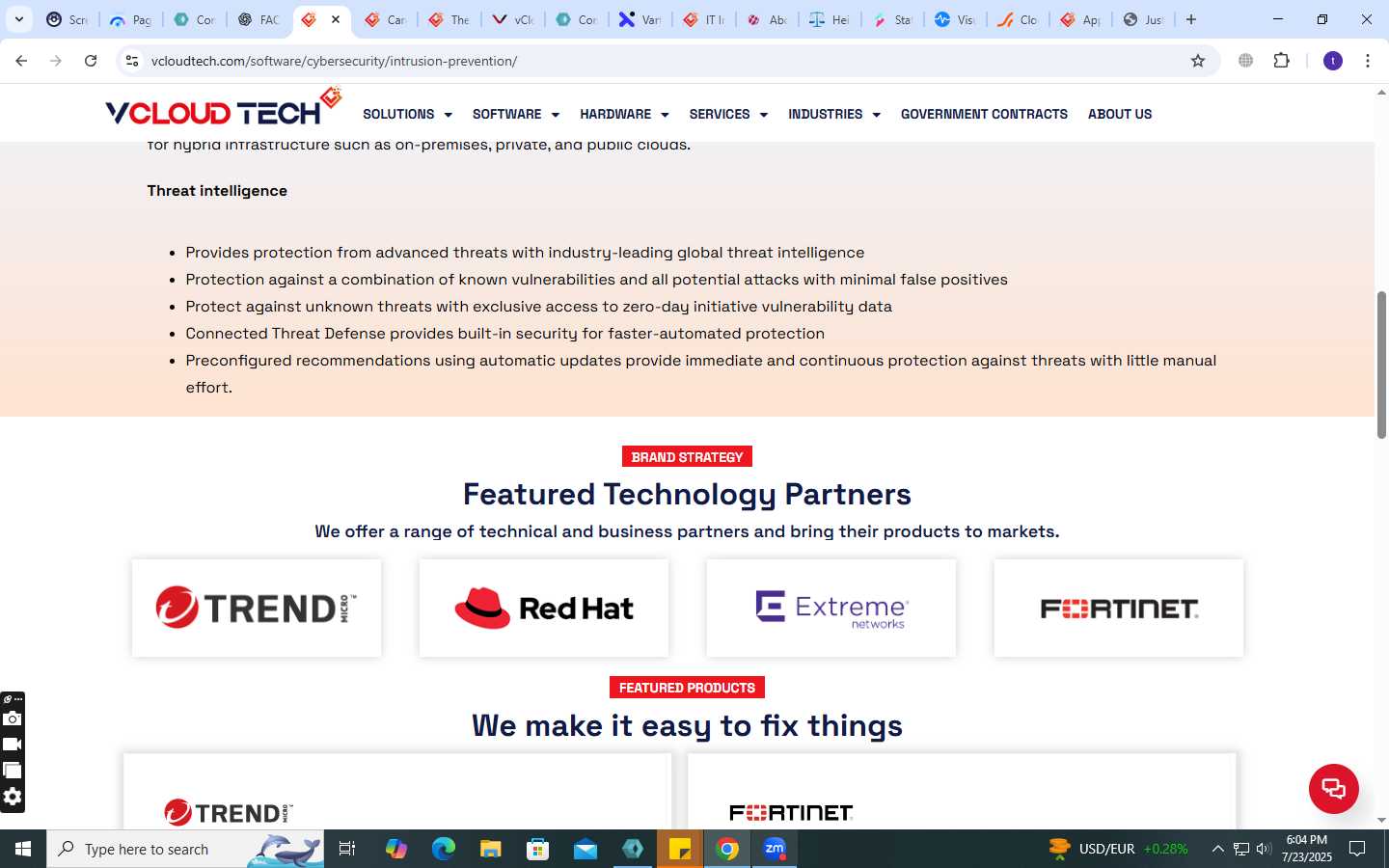Start screen recording with the video camera icon
1389x868 pixels.
[x=12, y=745]
